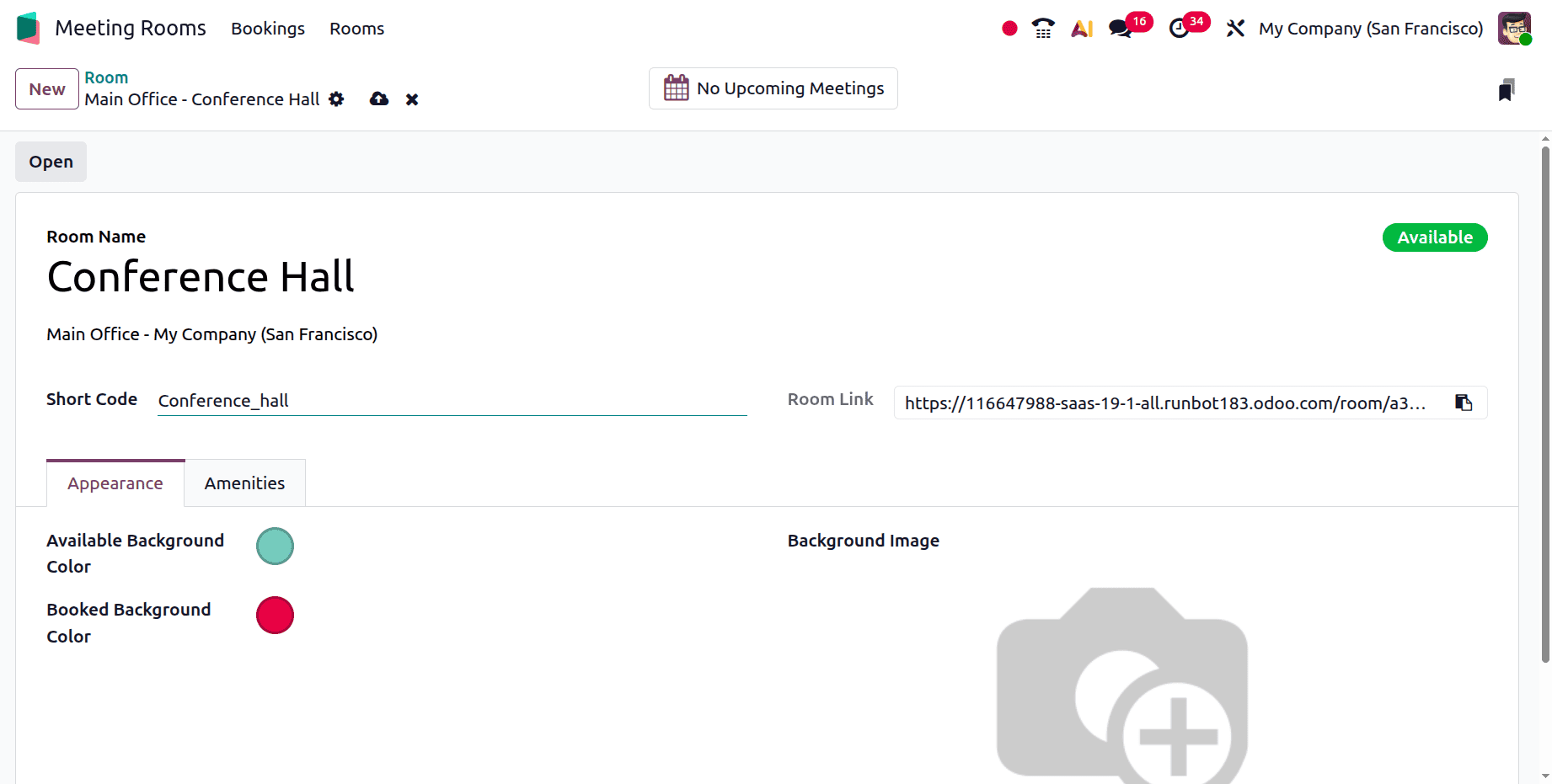
Task: Follow the Room breadcrumb link
Action: 106,77
